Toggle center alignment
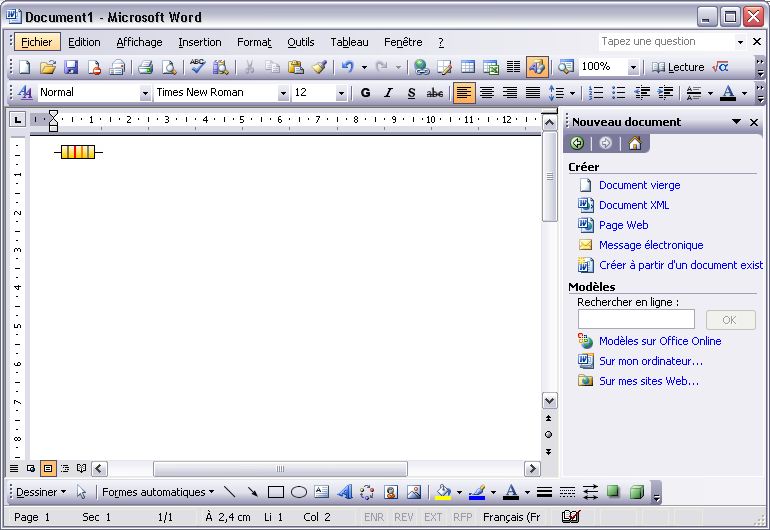The height and width of the screenshot is (530, 770). coord(487,92)
